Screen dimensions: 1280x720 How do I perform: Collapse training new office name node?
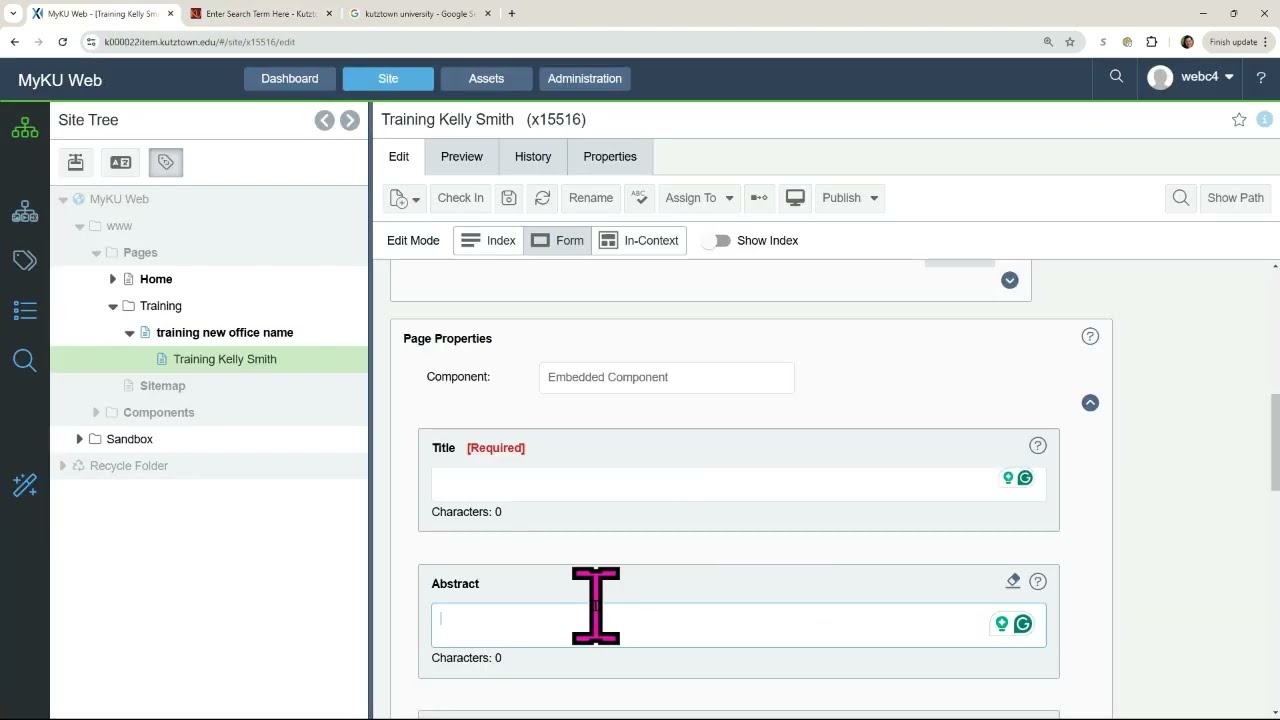point(129,333)
